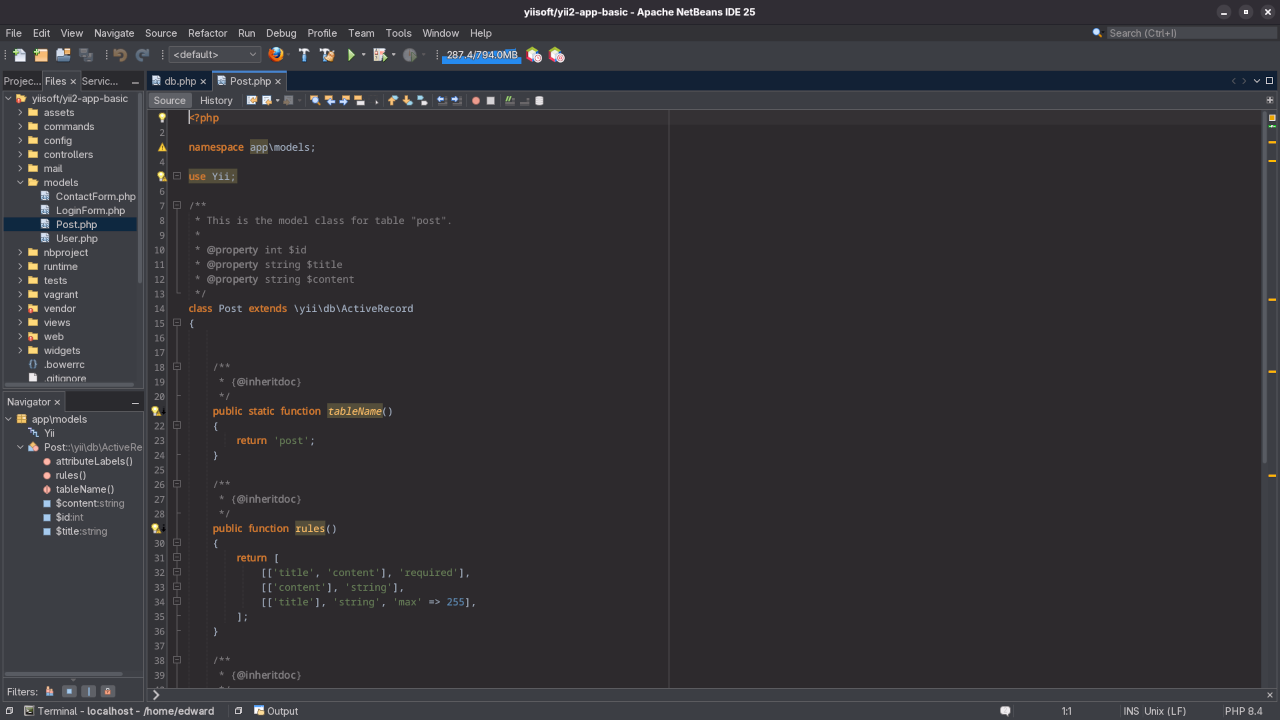Viewport: 1280px width, 720px height.
Task: Click the first garbage-collection profiler icon
Action: [x=534, y=55]
